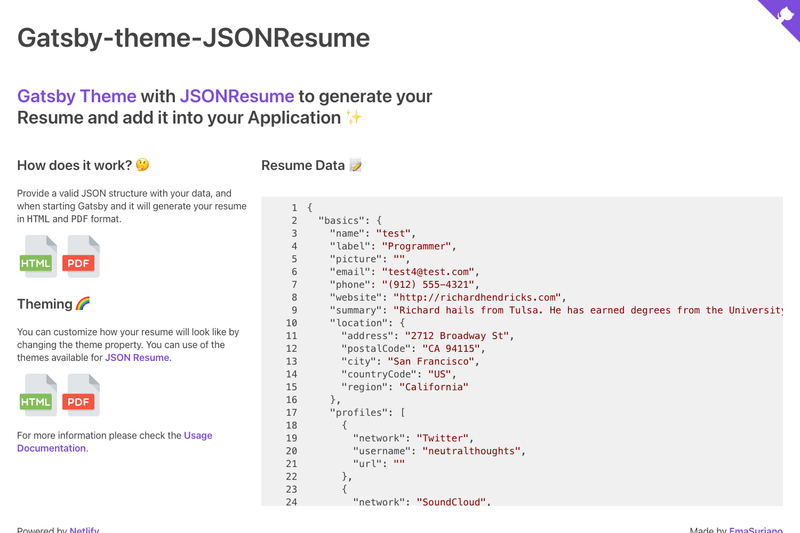Follow the Gatsby Theme link
The height and width of the screenshot is (533, 800).
77,96
